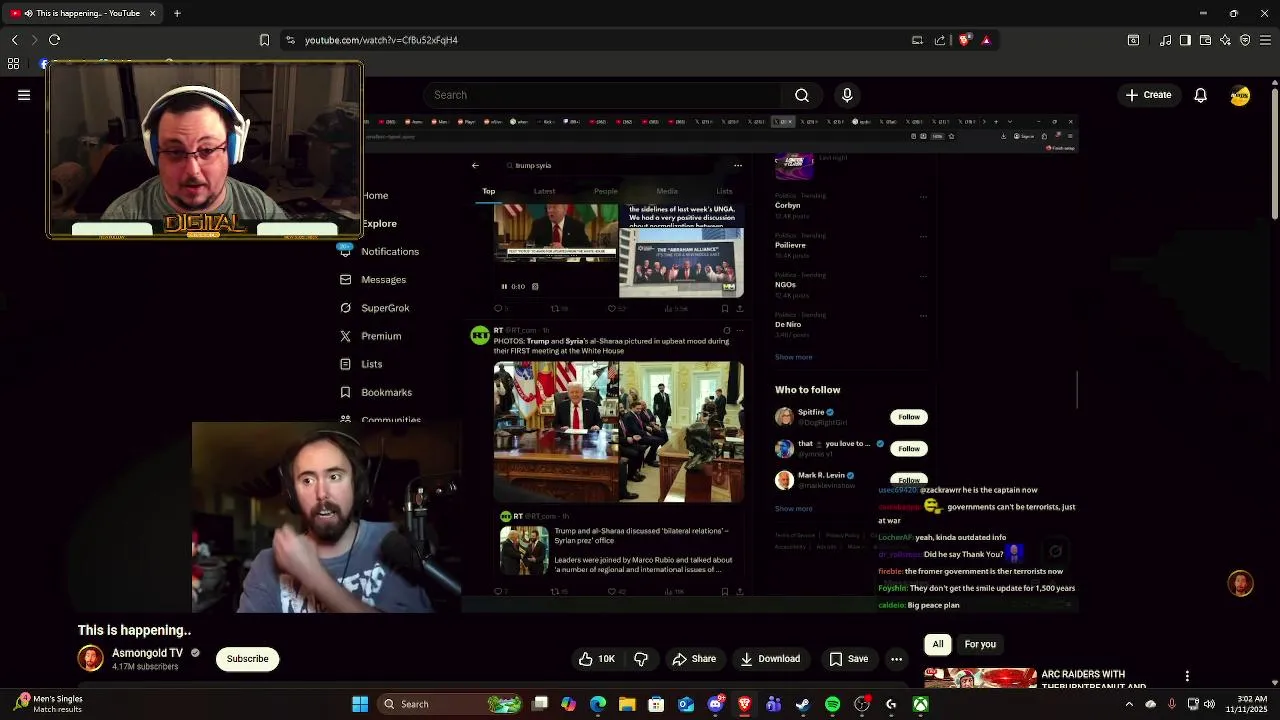Select the For you filter chip

[x=980, y=644]
